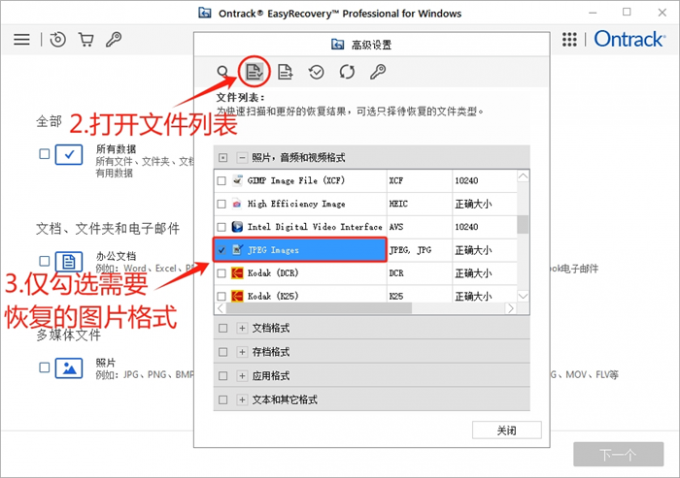The image size is (680, 478).
Task: Click the office documents icon
Action: tap(69, 262)
